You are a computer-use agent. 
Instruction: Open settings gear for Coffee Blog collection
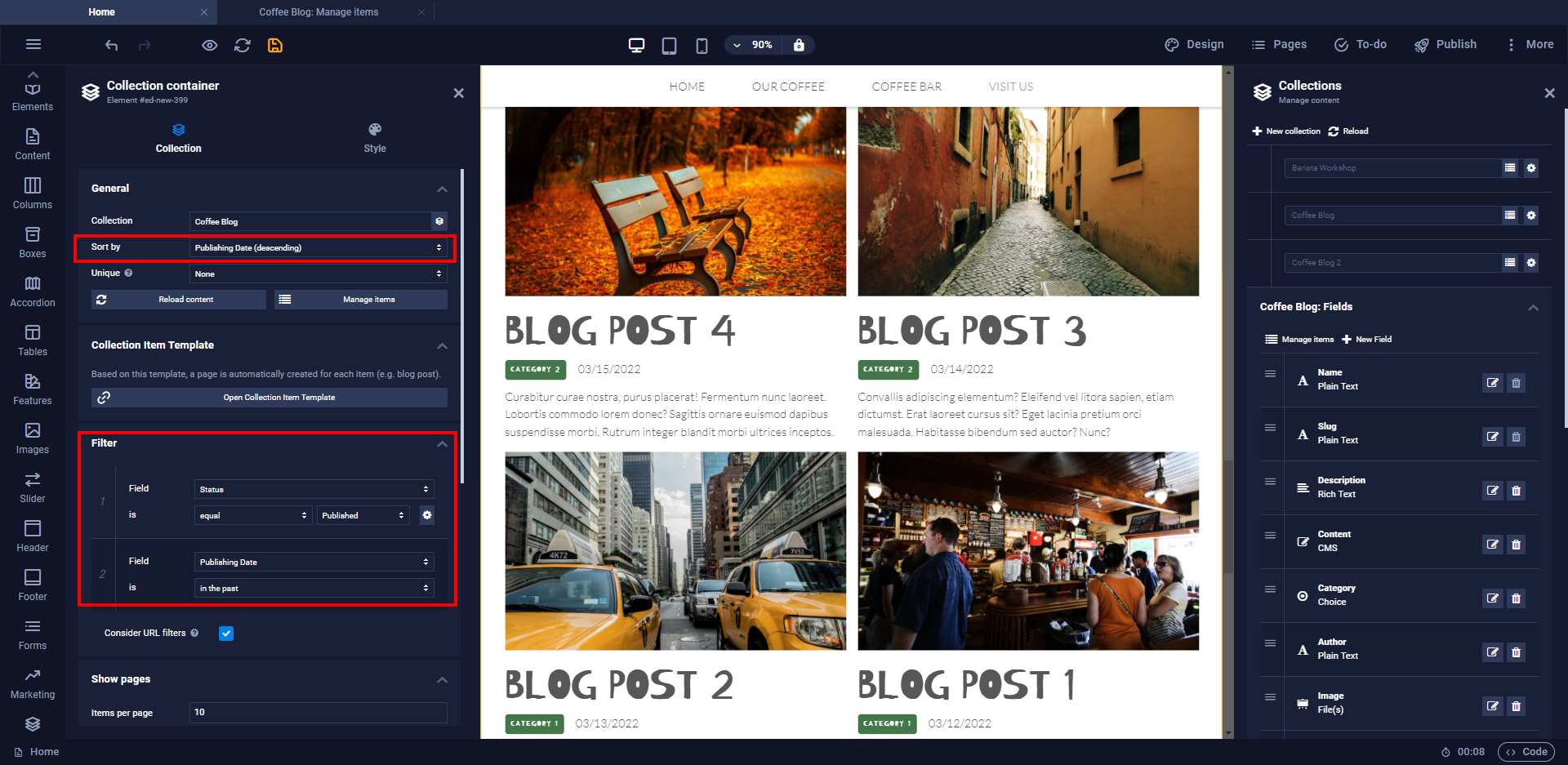point(1531,216)
